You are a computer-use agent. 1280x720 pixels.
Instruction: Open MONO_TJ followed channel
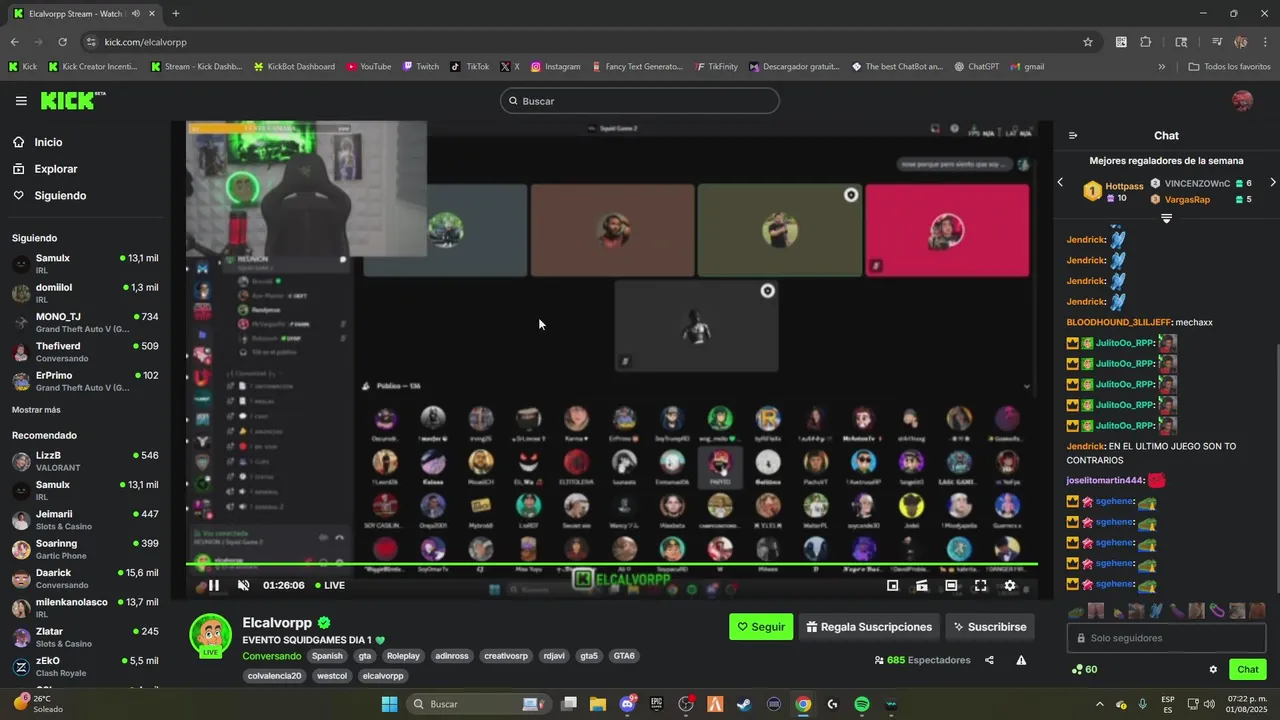coord(85,322)
